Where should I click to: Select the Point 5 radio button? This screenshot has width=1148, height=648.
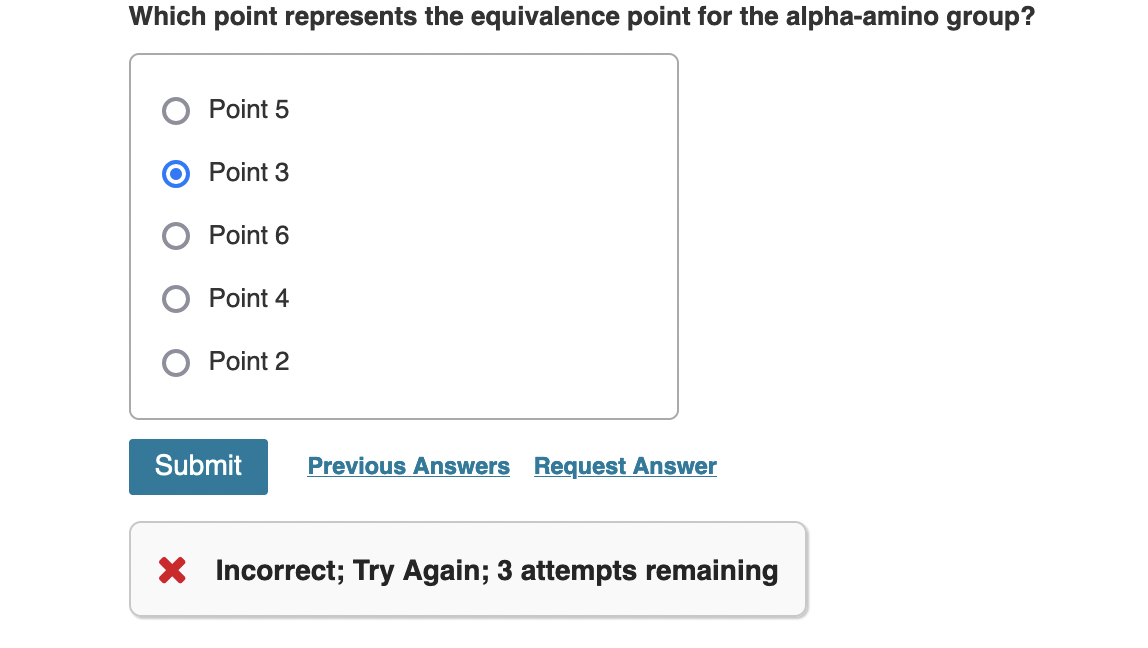[x=176, y=111]
